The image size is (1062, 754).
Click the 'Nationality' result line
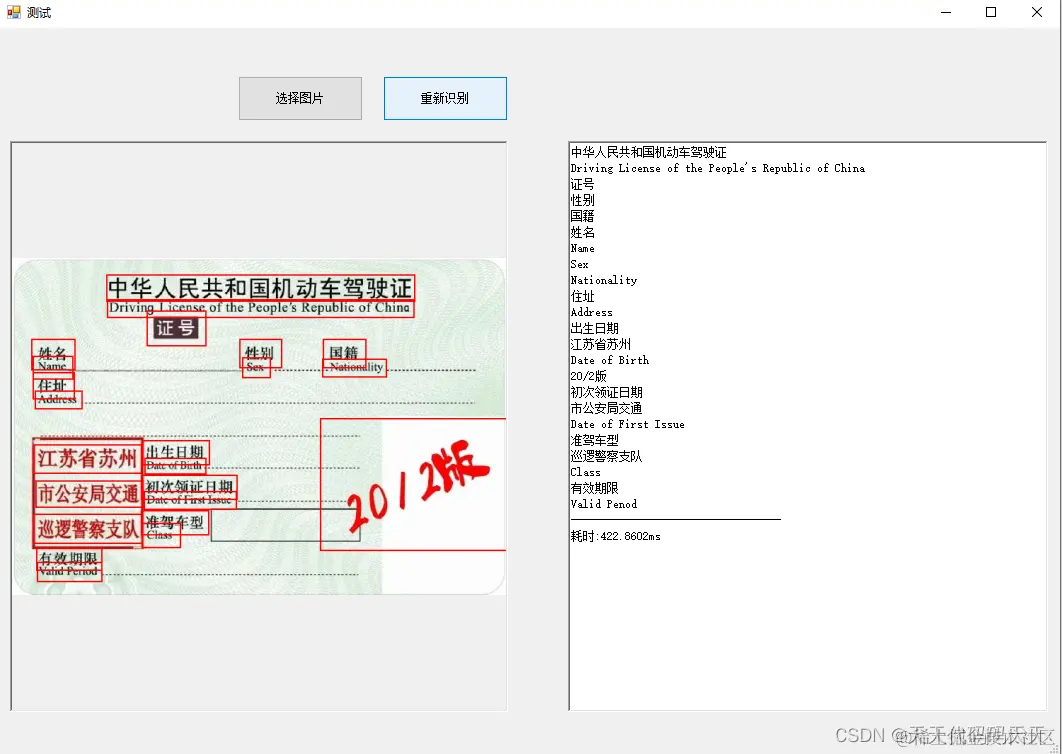(603, 280)
